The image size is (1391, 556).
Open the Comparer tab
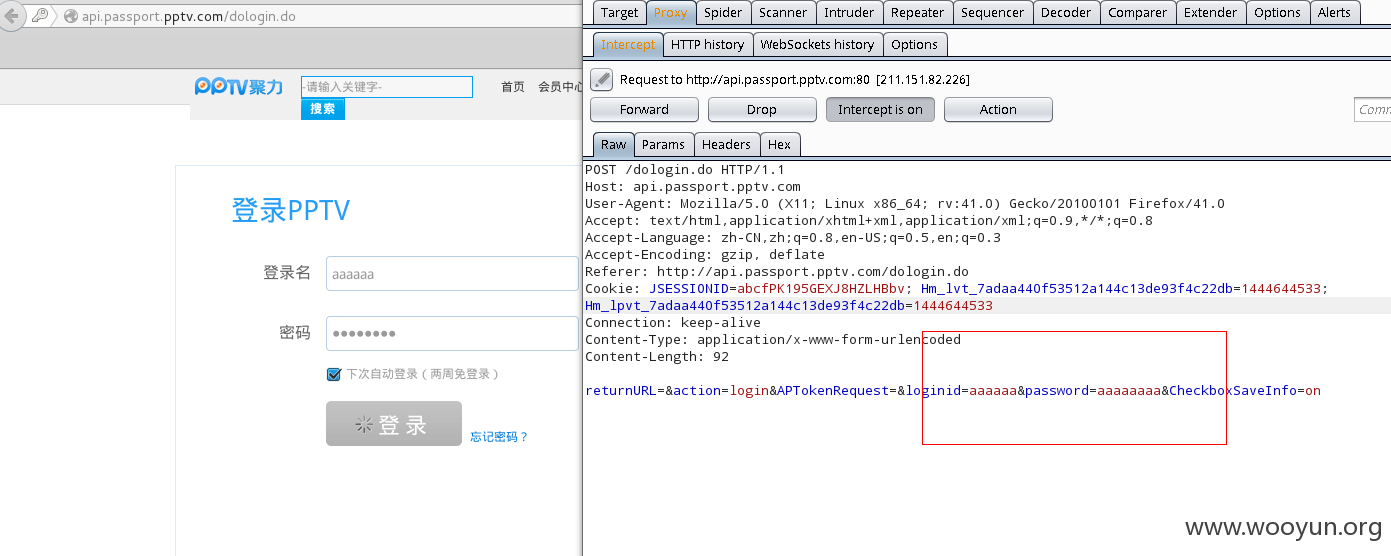point(1137,12)
